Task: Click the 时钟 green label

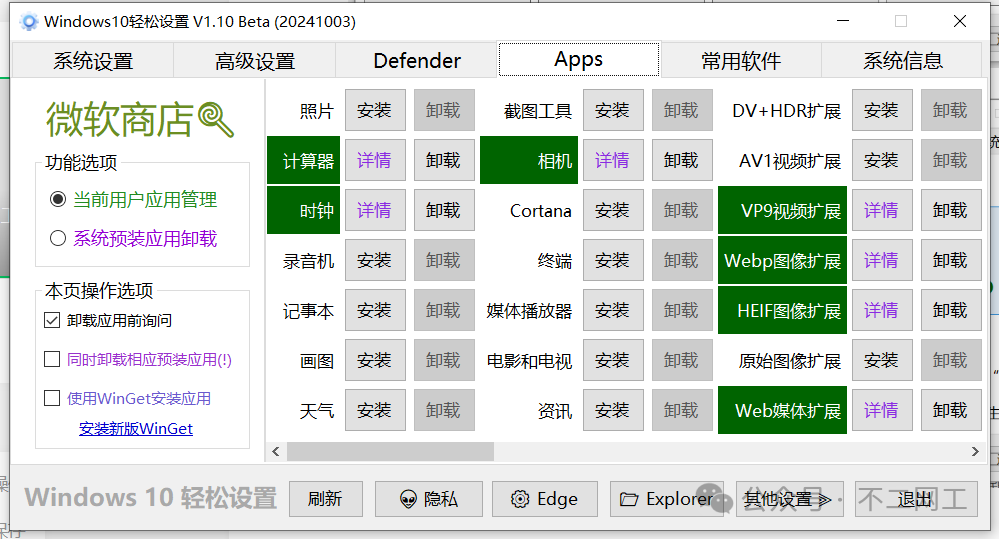Action: pos(303,210)
